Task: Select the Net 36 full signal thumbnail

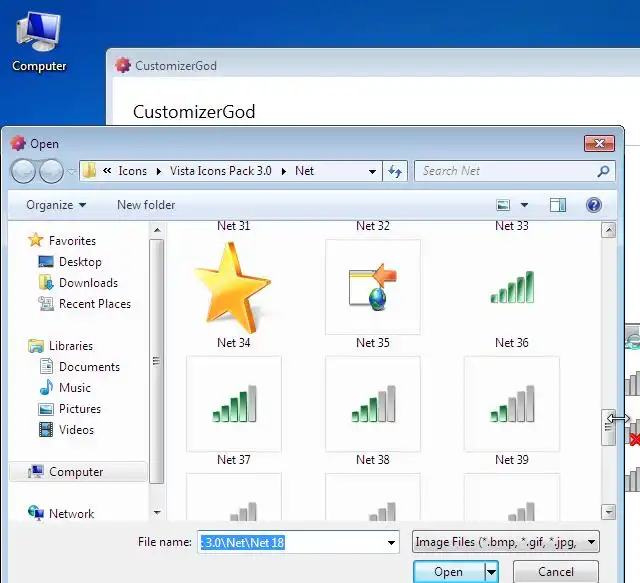Action: [512, 287]
